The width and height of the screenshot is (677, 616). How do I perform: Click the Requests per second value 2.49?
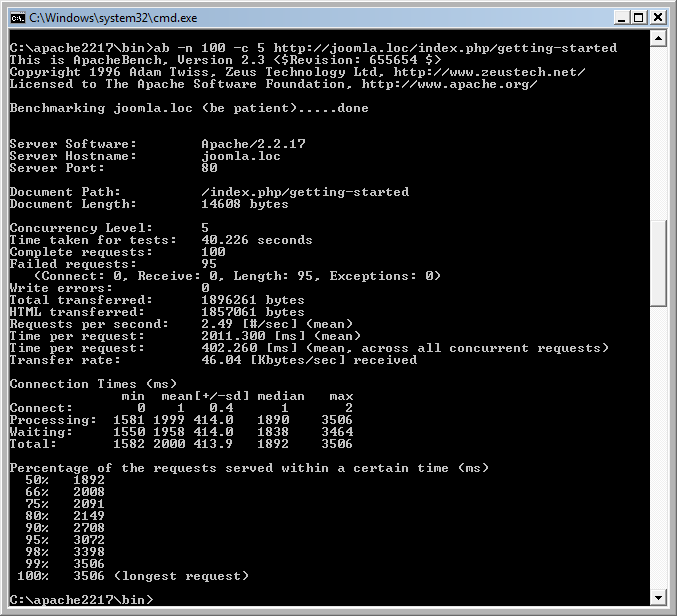[x=216, y=324]
